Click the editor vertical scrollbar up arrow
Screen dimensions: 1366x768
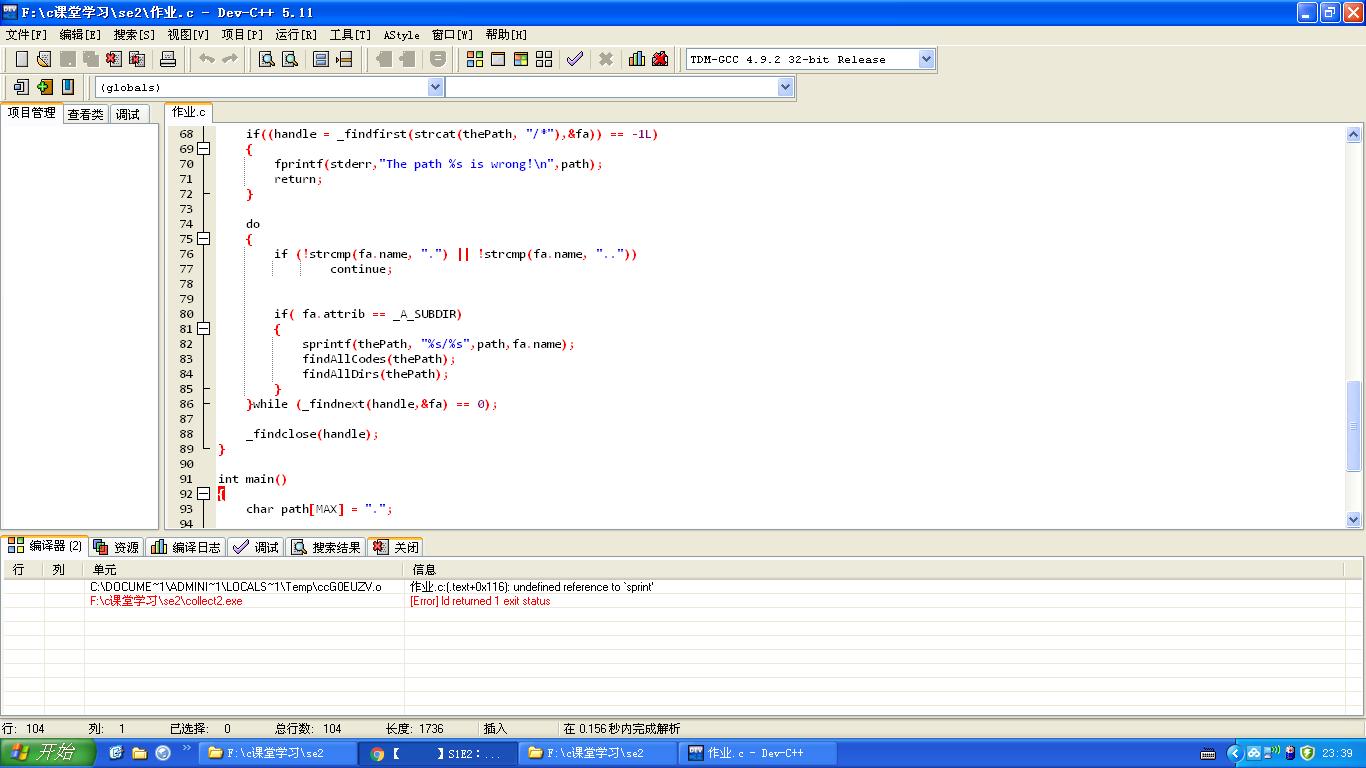pyautogui.click(x=1354, y=134)
